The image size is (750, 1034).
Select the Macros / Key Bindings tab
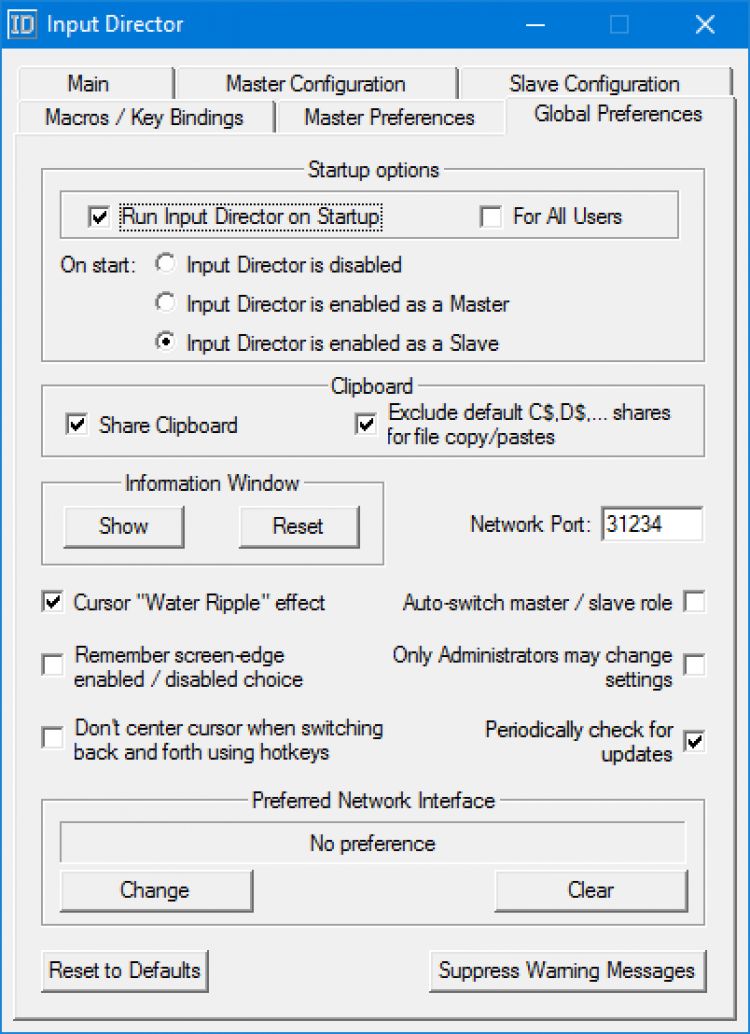pos(144,118)
